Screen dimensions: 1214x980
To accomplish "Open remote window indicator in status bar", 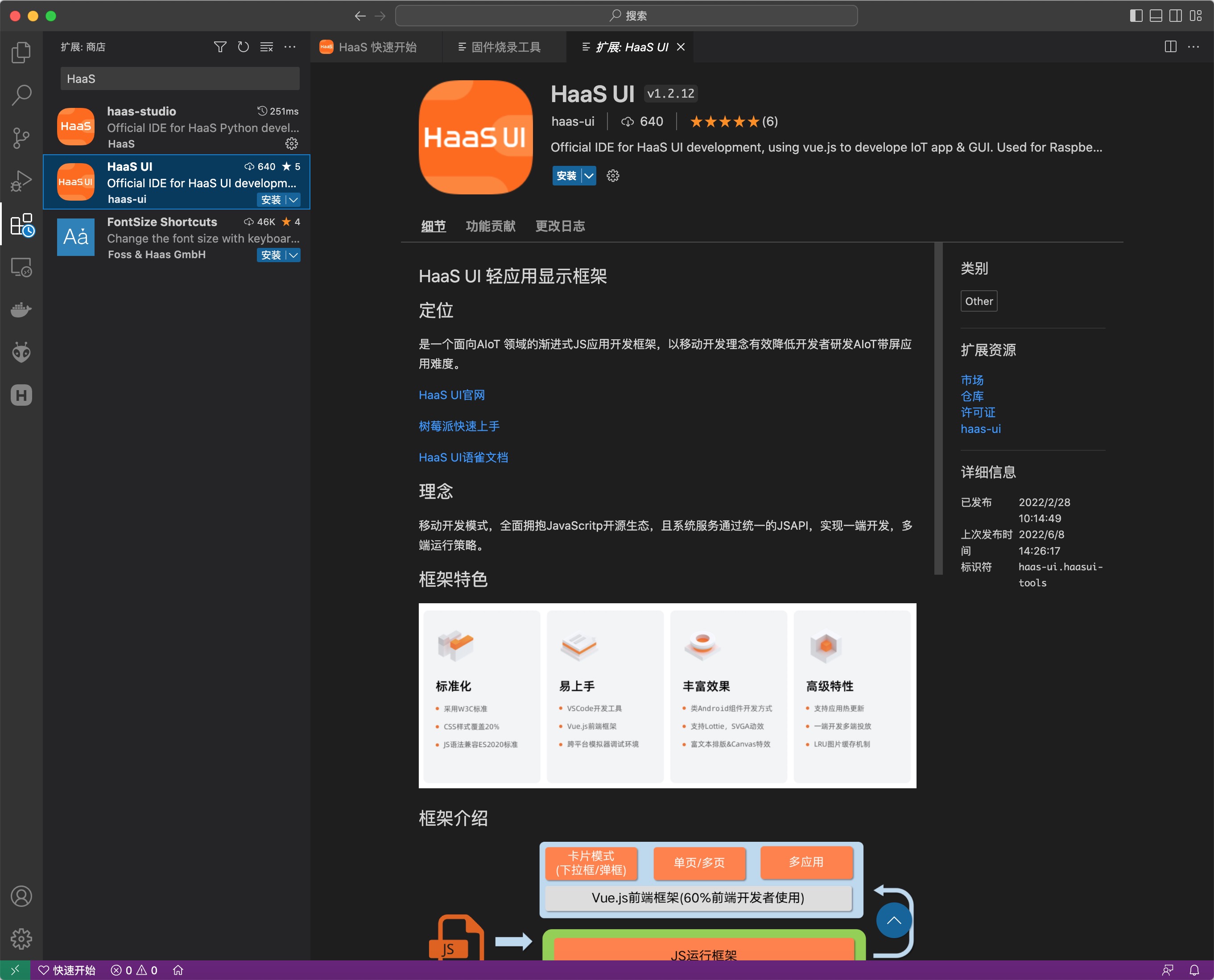I will tap(15, 970).
